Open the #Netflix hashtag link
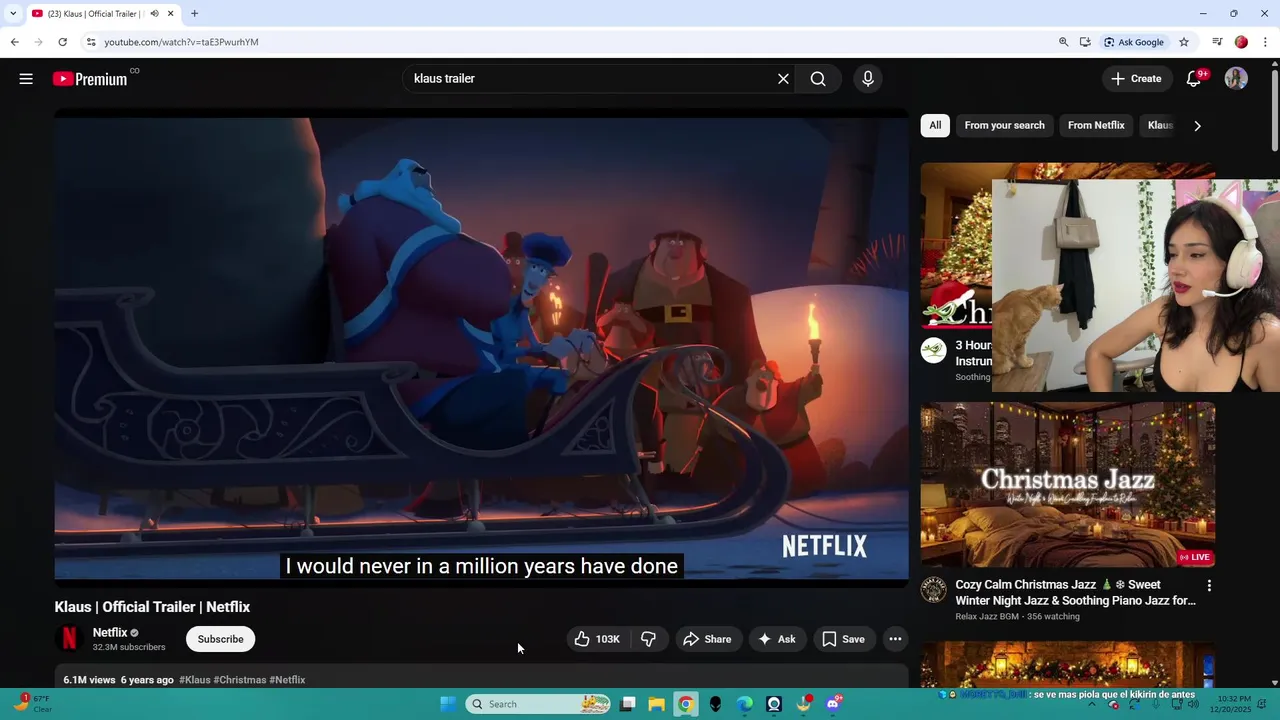Screen dimensions: 1280x720 pos(287,680)
